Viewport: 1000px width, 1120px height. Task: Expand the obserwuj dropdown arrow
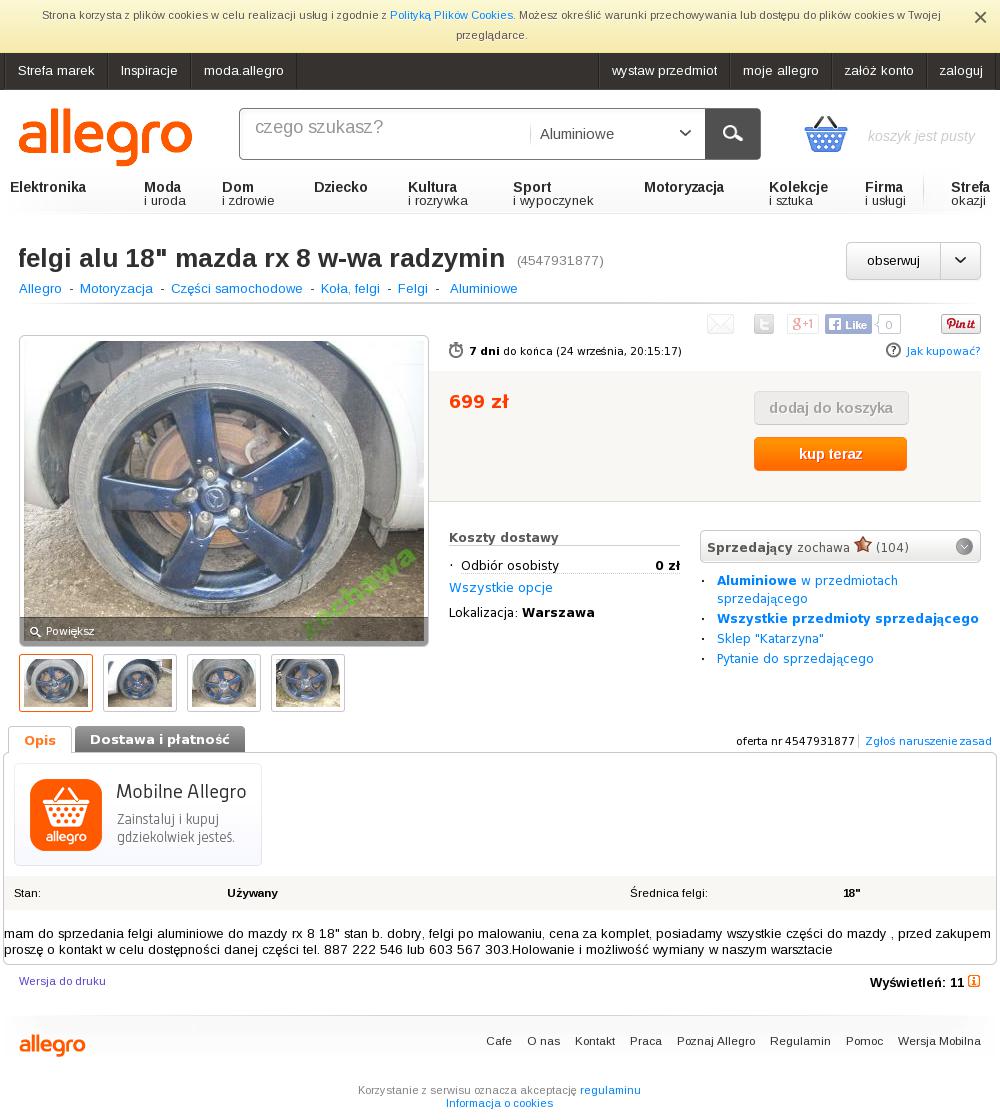961,261
